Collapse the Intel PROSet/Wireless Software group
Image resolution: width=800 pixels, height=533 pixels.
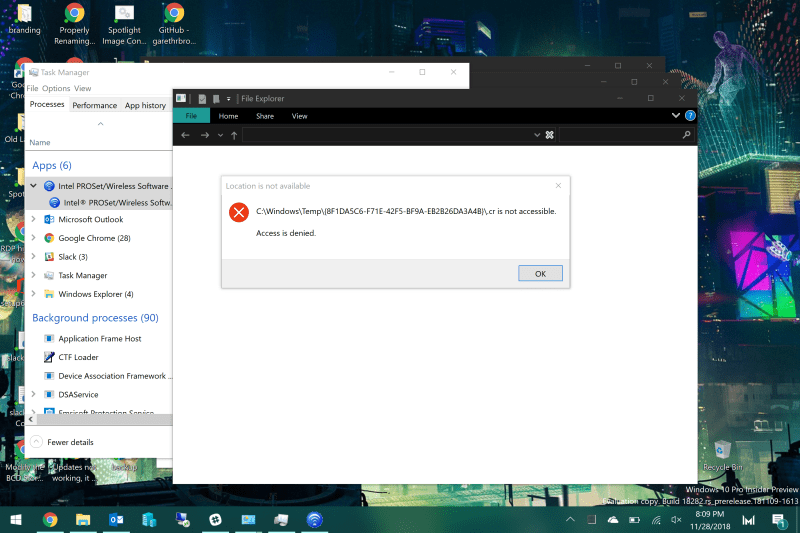pos(33,186)
